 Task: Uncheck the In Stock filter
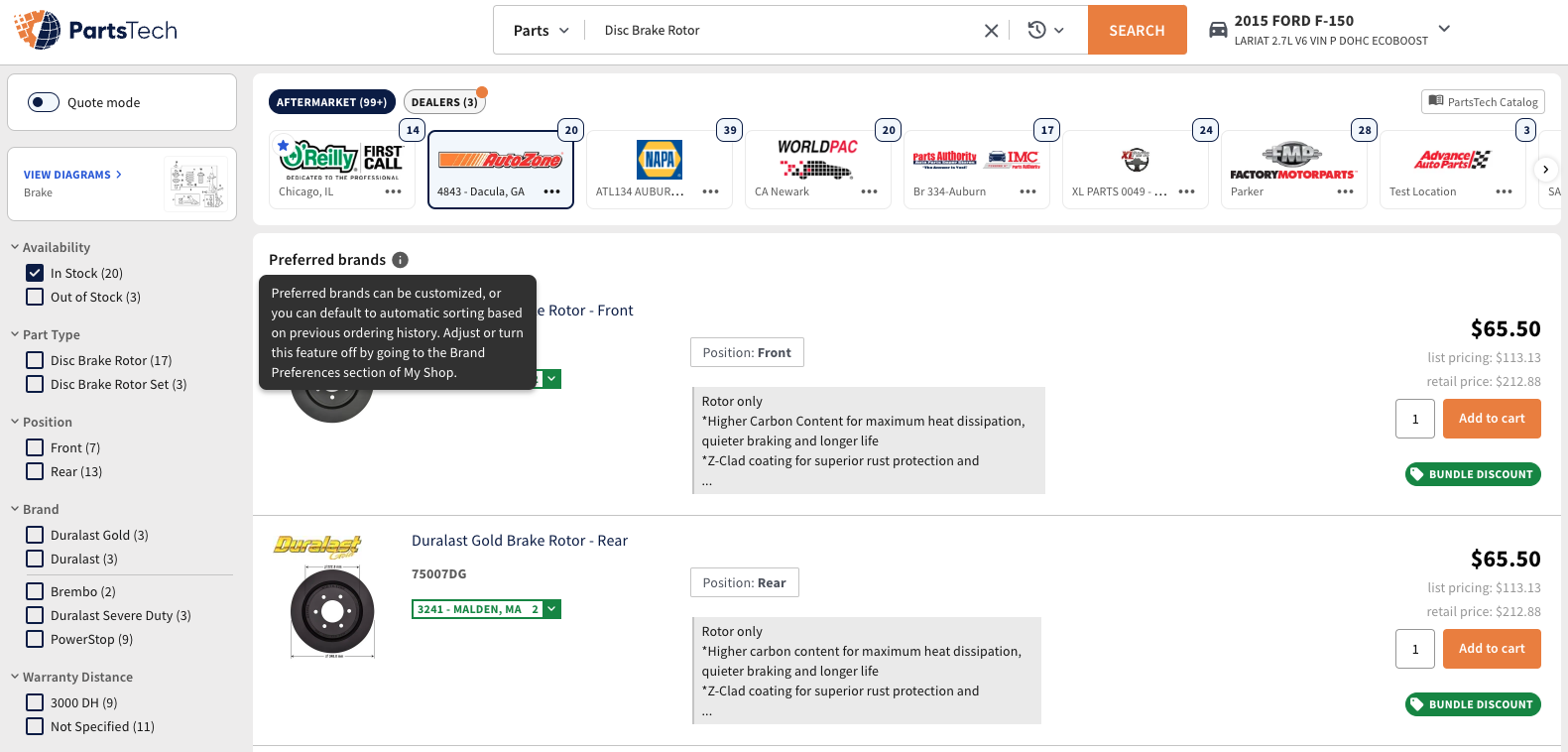click(x=35, y=273)
